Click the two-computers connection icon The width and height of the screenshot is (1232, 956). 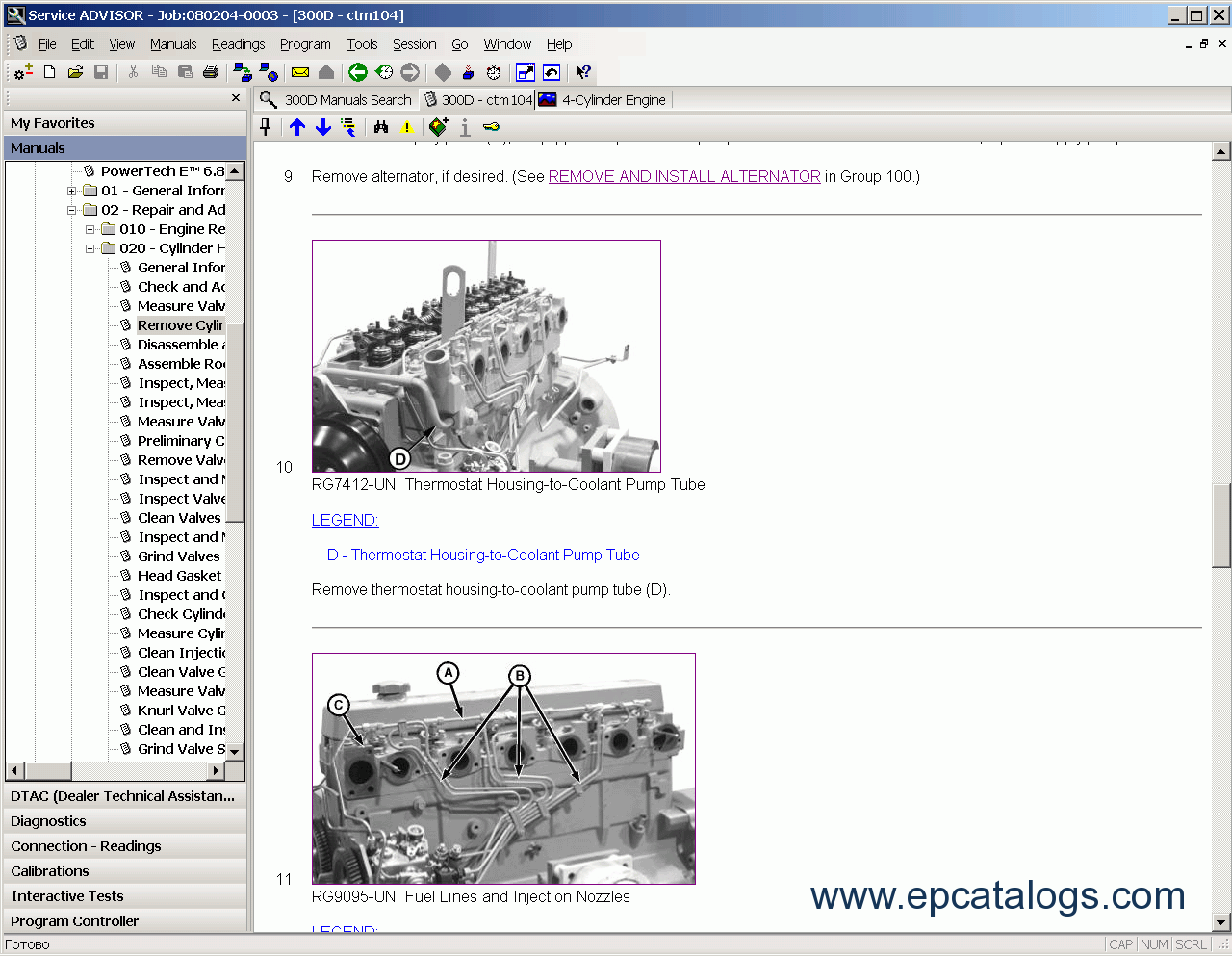pos(243,72)
